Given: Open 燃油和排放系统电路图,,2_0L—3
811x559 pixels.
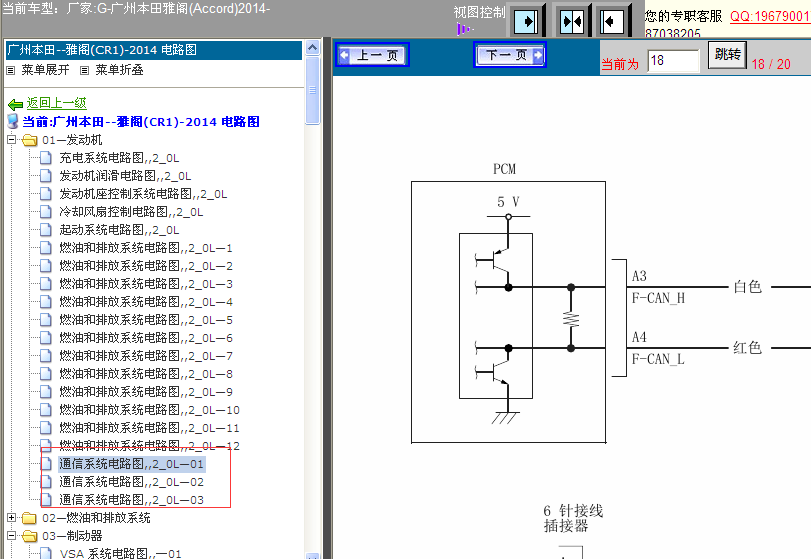Looking at the screenshot, I should (146, 284).
